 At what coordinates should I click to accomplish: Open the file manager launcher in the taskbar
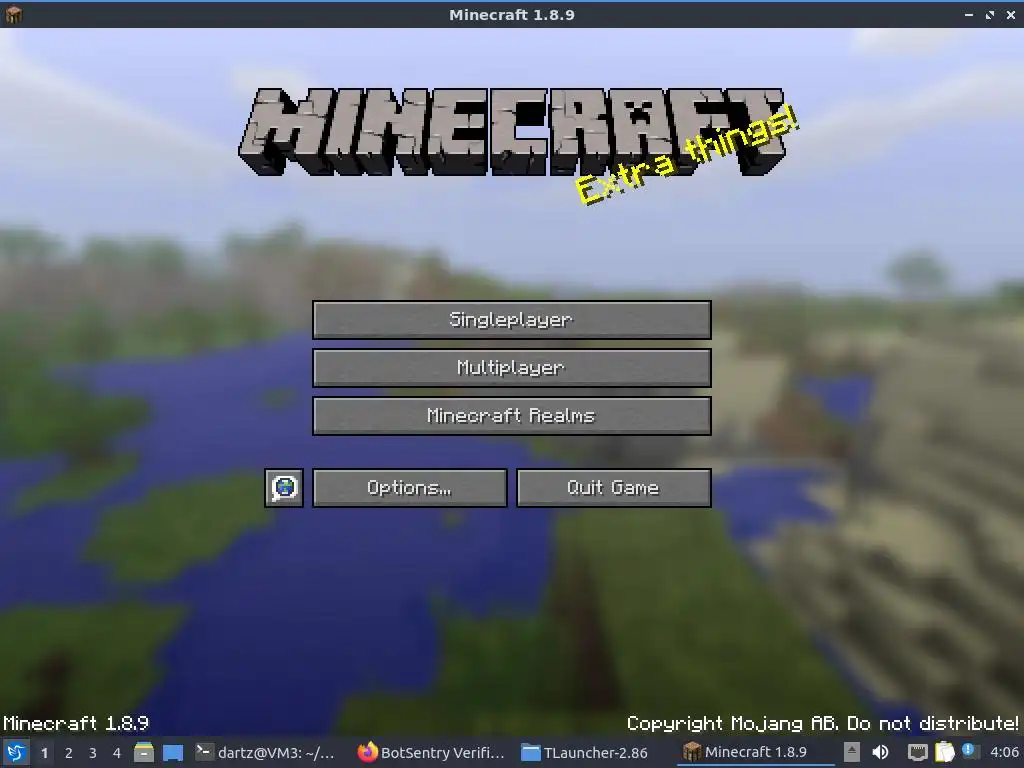(144, 752)
